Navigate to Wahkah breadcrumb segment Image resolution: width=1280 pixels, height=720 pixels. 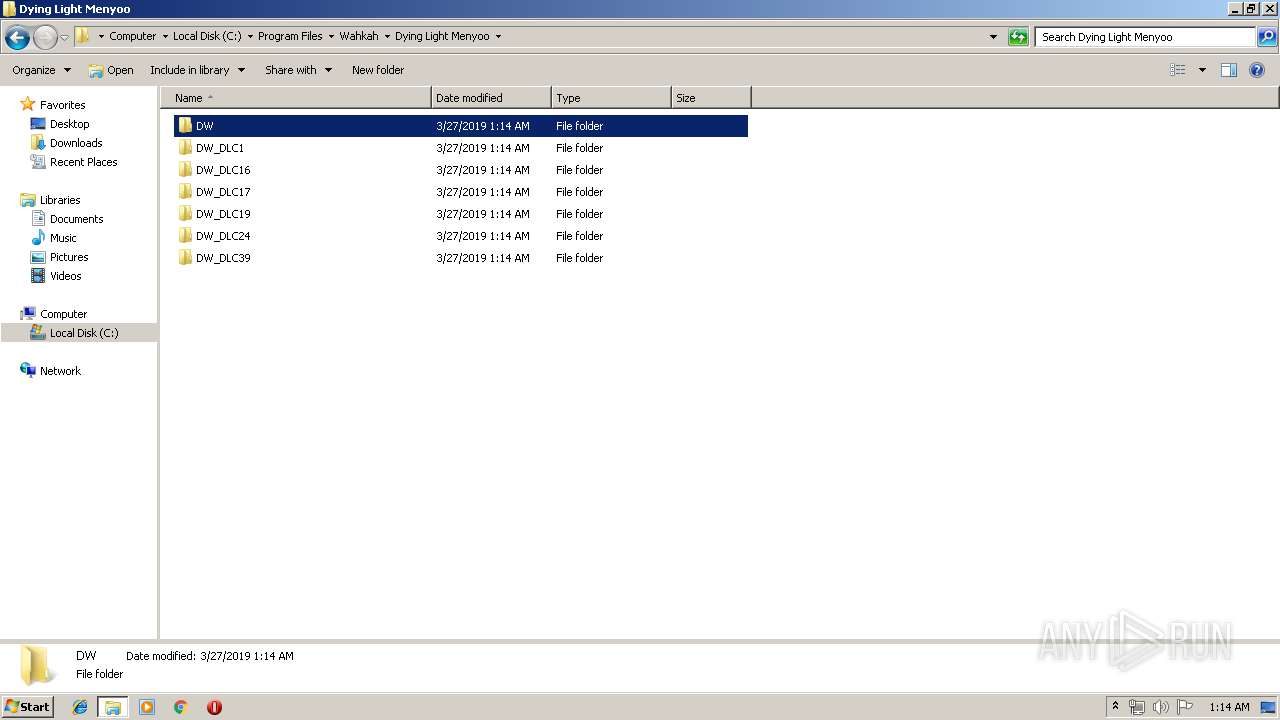tap(359, 36)
